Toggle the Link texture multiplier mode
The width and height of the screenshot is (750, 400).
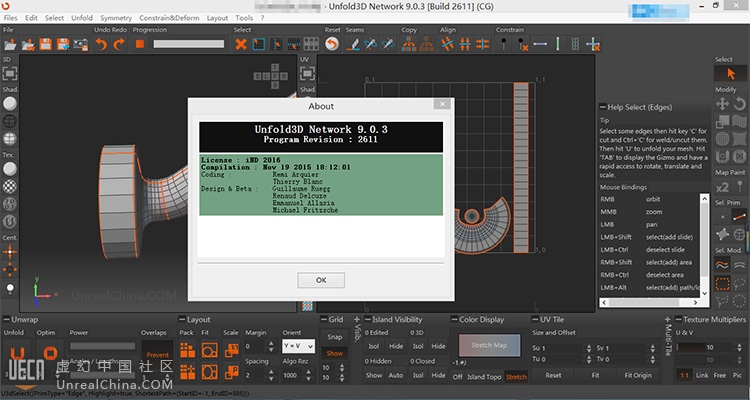(702, 375)
